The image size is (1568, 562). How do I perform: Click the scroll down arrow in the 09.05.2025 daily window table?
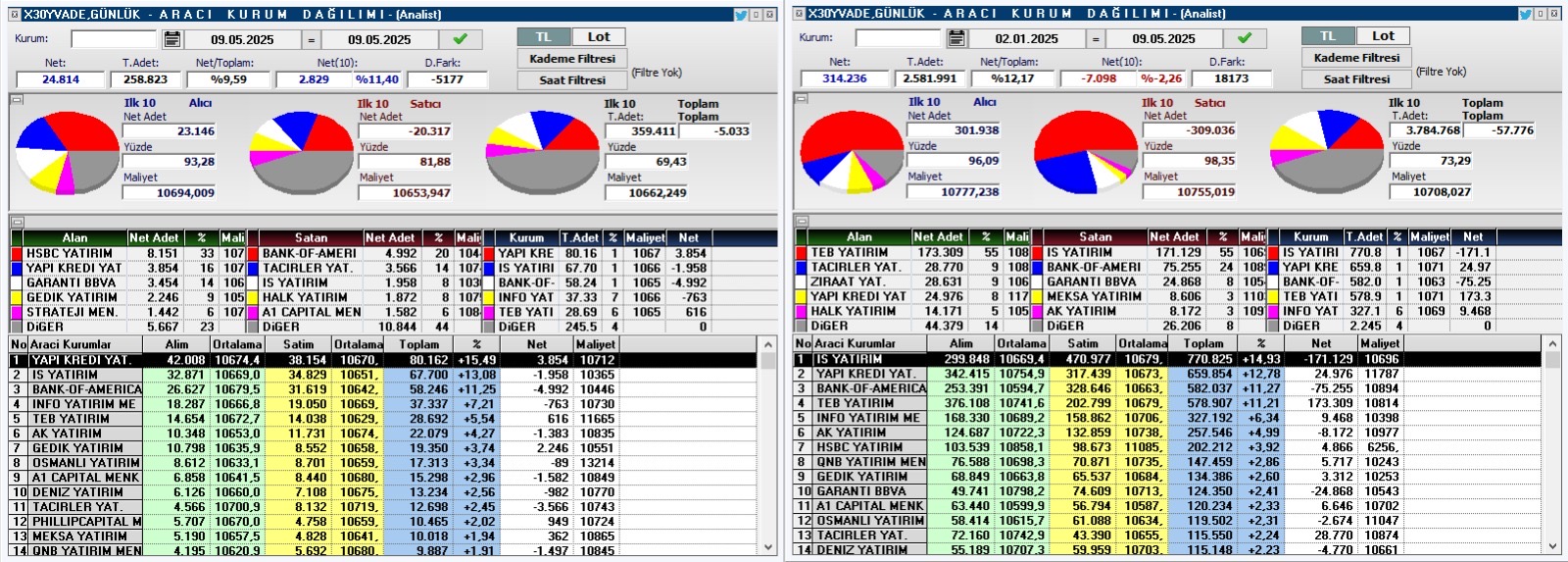[768, 547]
